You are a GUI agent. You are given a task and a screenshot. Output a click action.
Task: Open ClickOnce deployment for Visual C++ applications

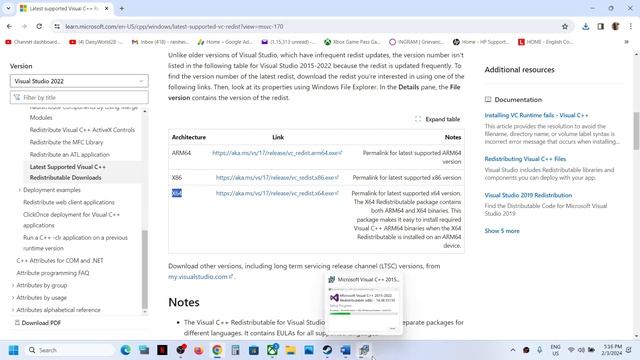(x=71, y=220)
